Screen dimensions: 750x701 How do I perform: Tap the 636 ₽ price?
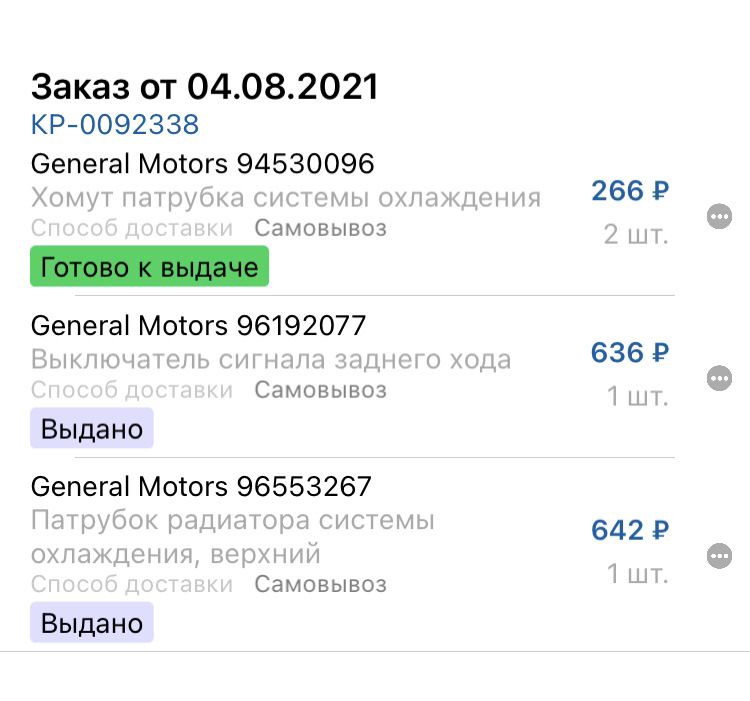(630, 353)
